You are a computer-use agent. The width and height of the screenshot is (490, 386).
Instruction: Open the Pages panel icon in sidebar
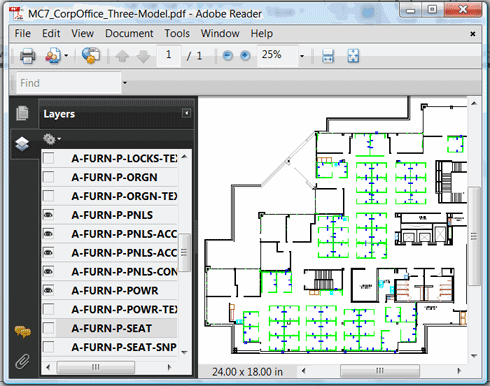point(22,113)
